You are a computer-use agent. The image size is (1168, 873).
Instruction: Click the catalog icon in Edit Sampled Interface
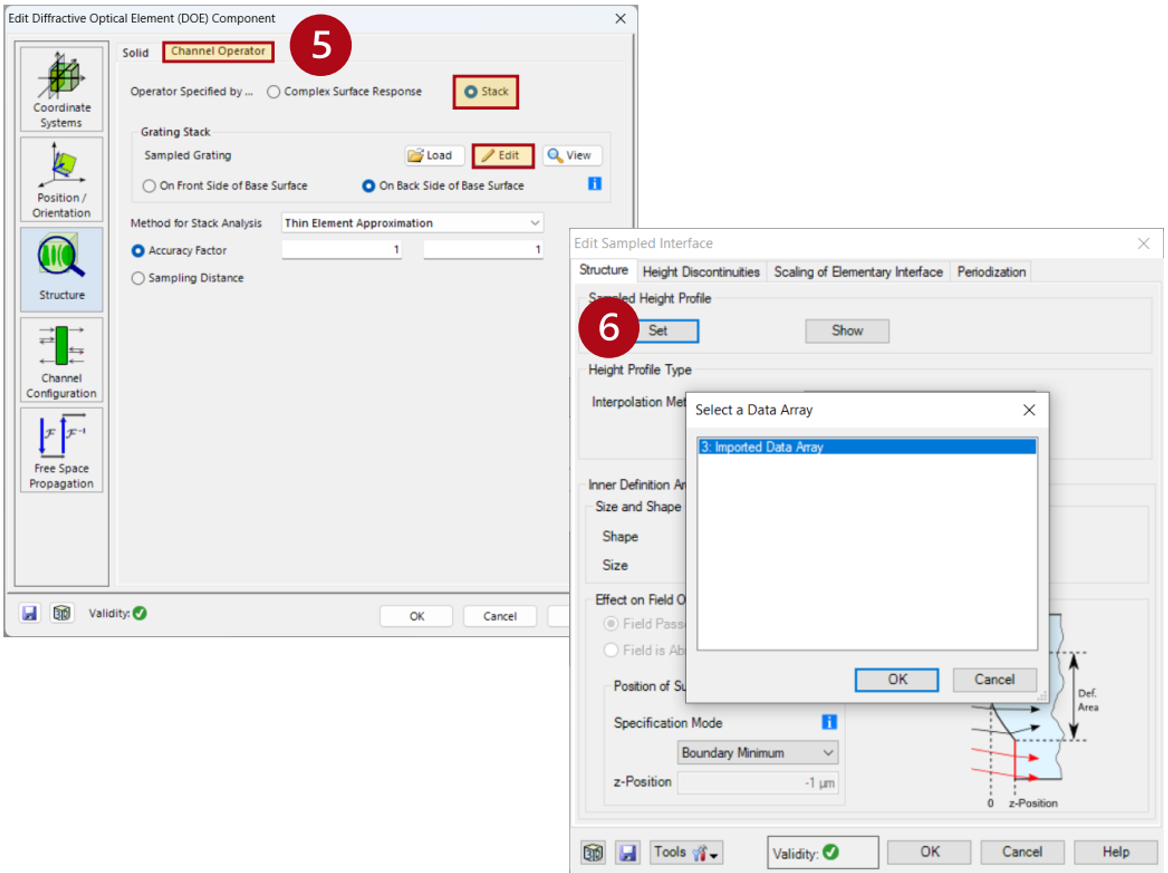[x=594, y=853]
